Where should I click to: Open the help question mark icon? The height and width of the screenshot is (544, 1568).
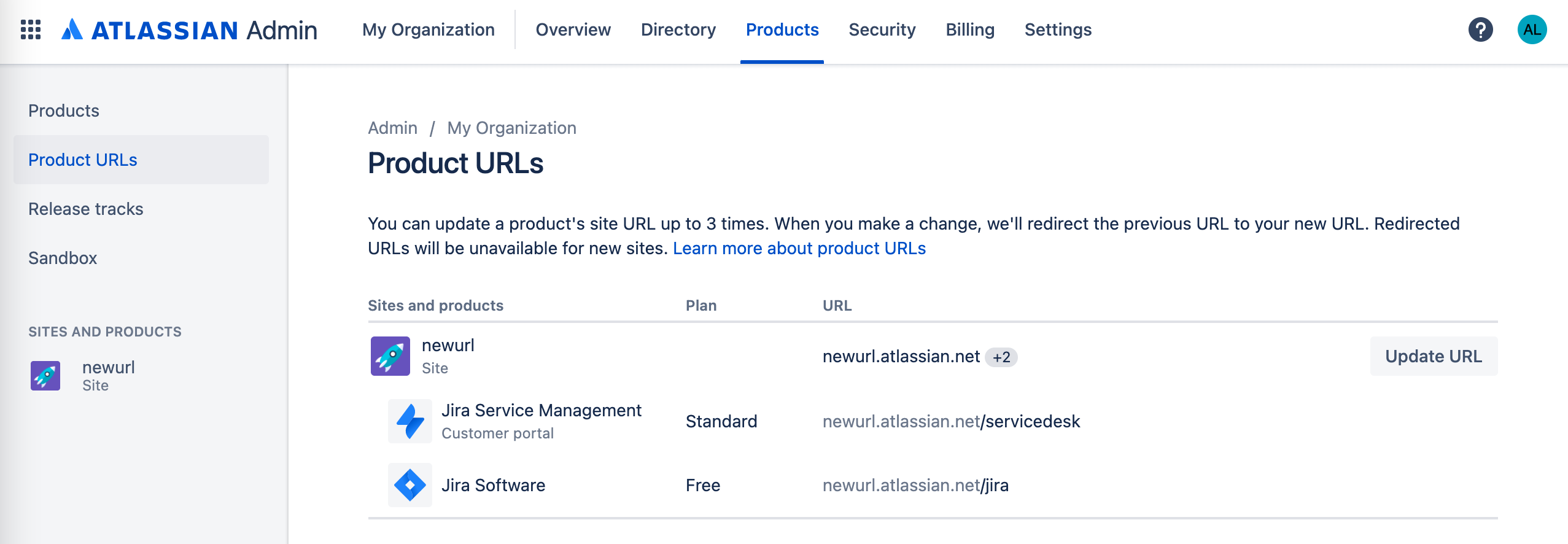[x=1480, y=29]
